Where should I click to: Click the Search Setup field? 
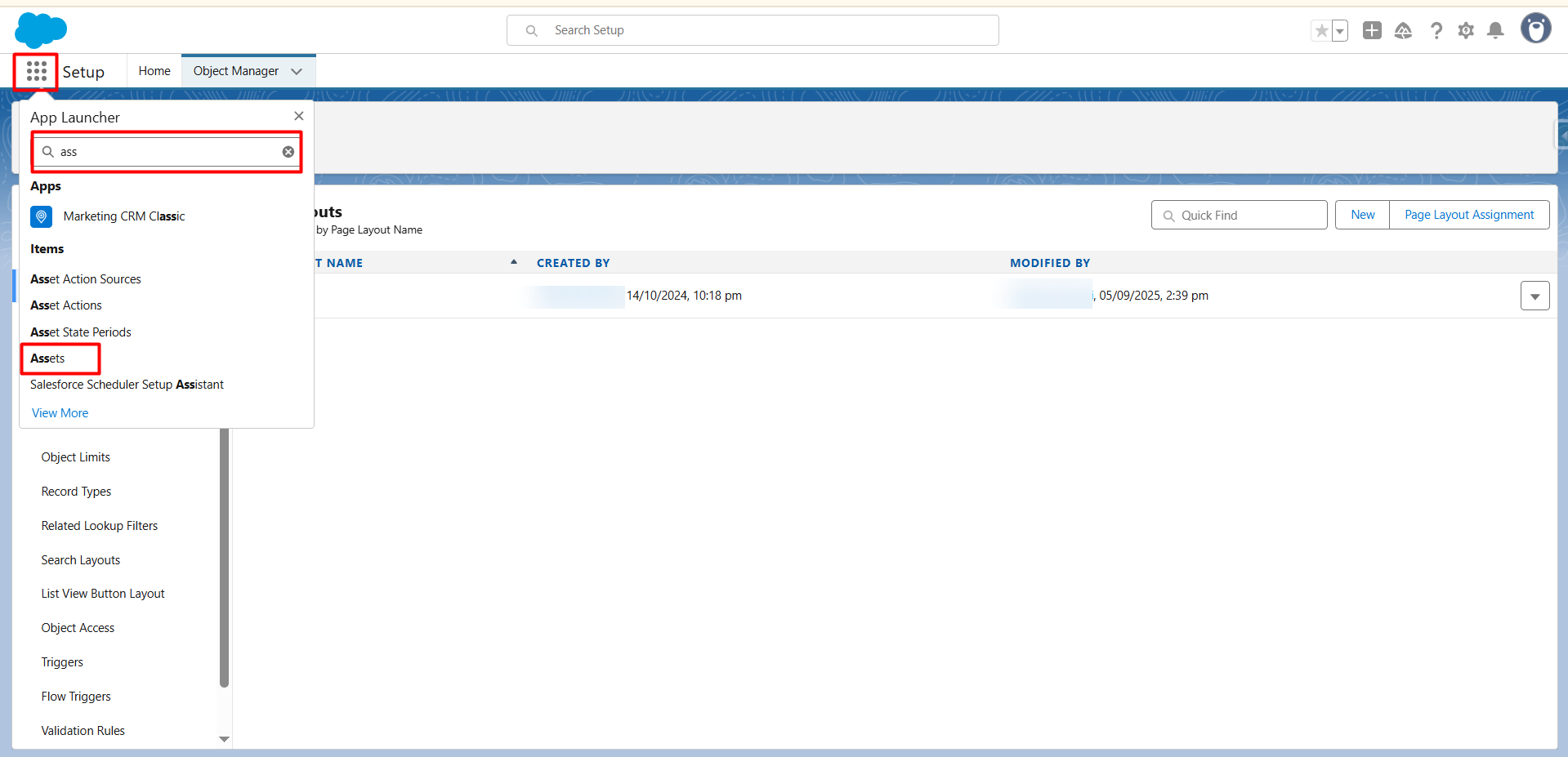(753, 30)
